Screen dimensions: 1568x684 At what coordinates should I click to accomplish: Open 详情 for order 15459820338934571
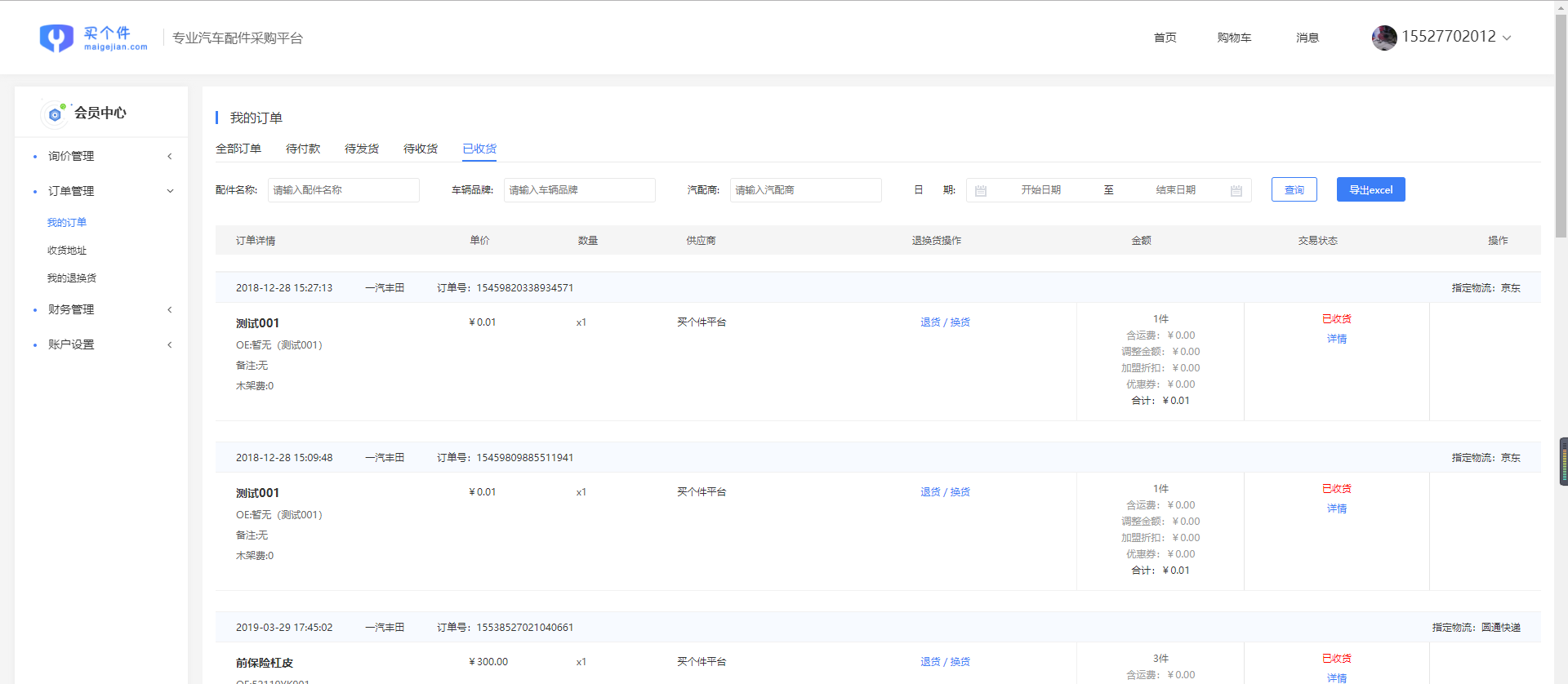(x=1337, y=339)
